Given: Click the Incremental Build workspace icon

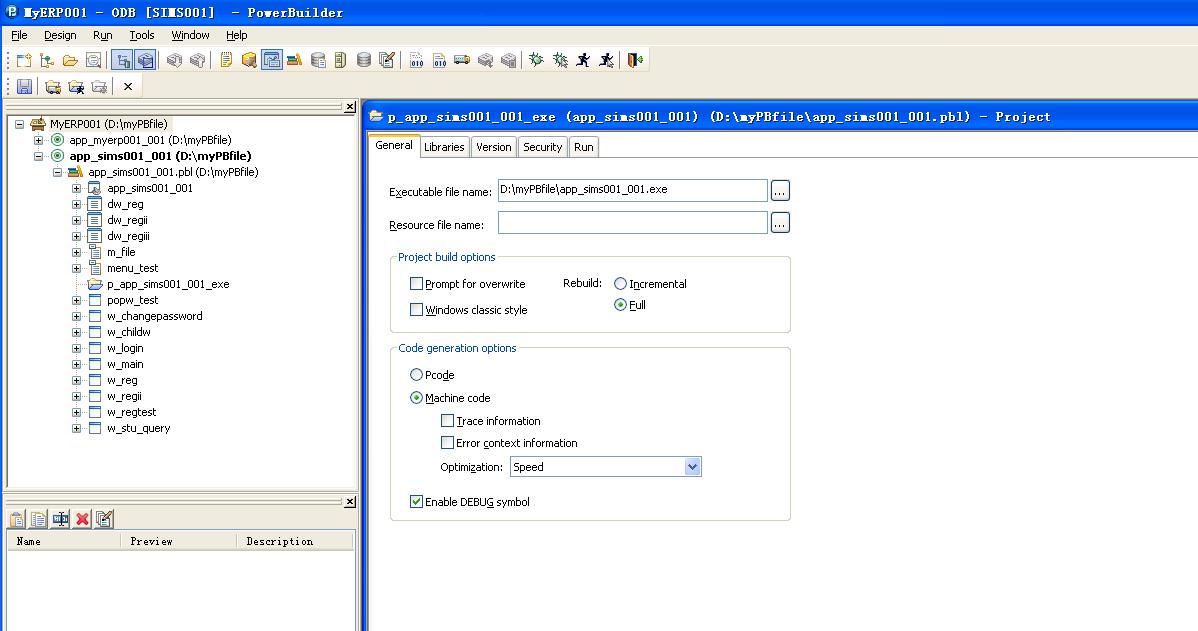Looking at the screenshot, I should [416, 60].
